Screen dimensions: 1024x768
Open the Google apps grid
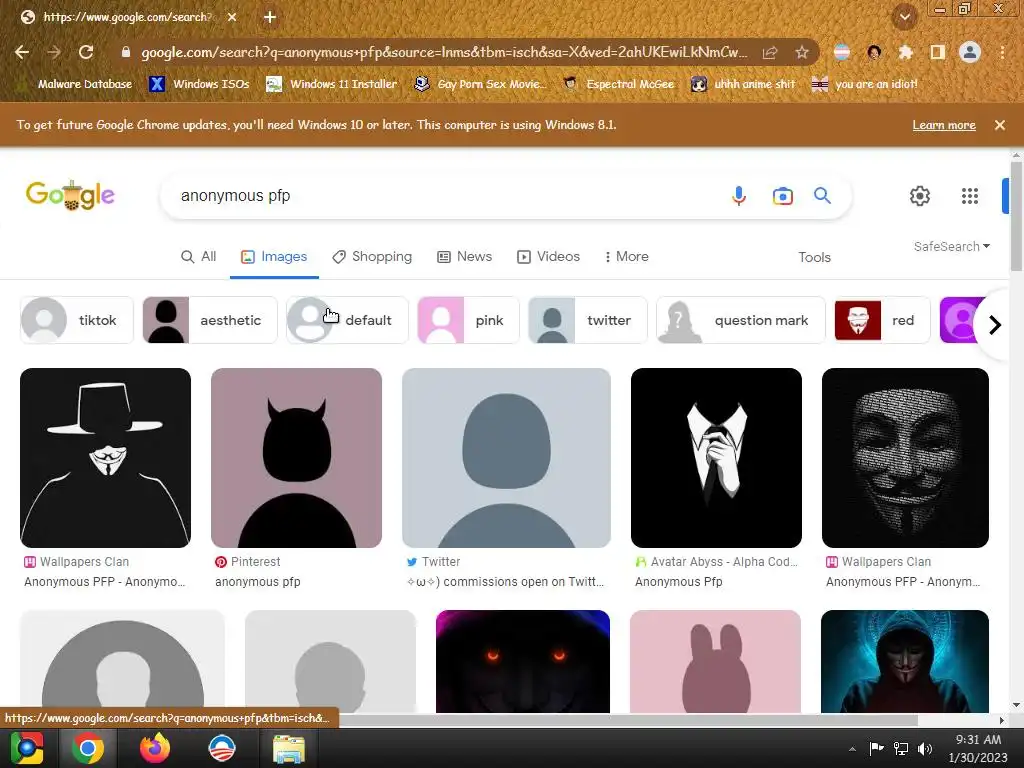point(970,196)
